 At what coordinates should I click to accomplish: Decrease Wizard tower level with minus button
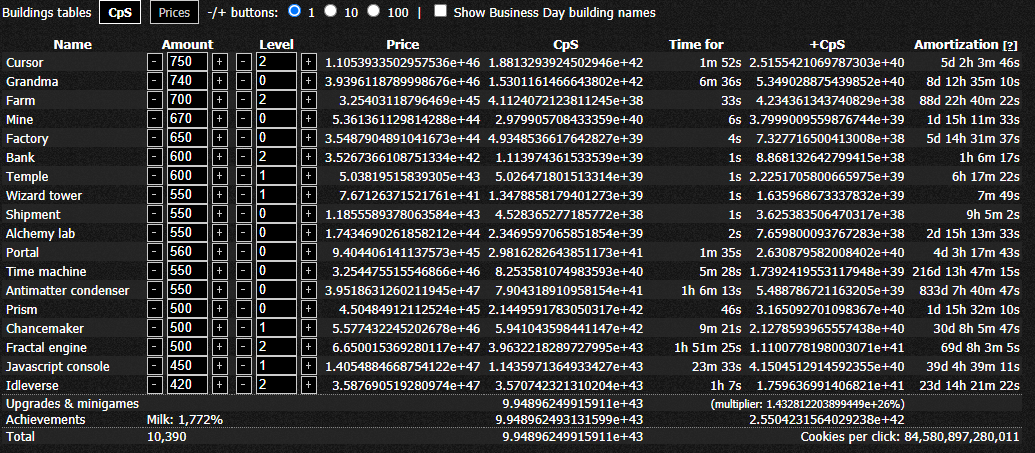[x=244, y=196]
